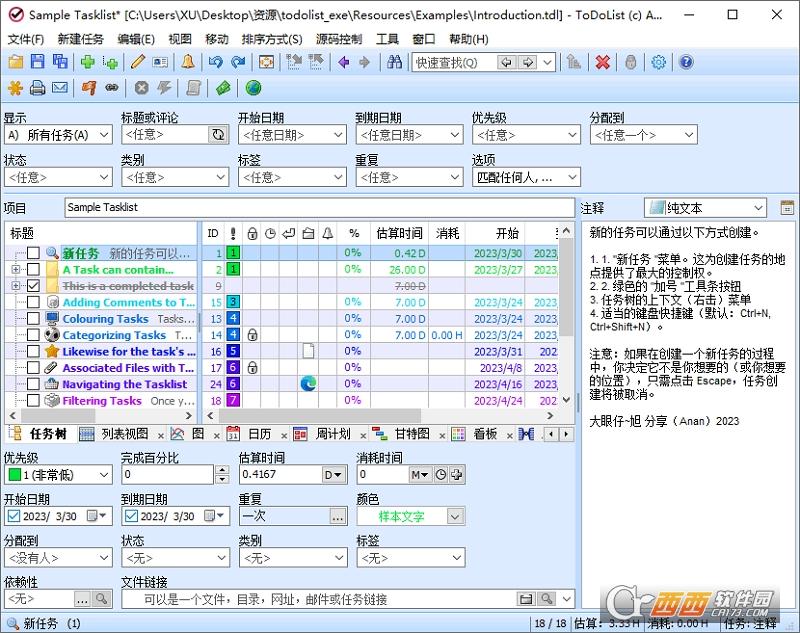Check the box for 'A Task can contain...'
This screenshot has height=633, width=800.
click(33, 269)
